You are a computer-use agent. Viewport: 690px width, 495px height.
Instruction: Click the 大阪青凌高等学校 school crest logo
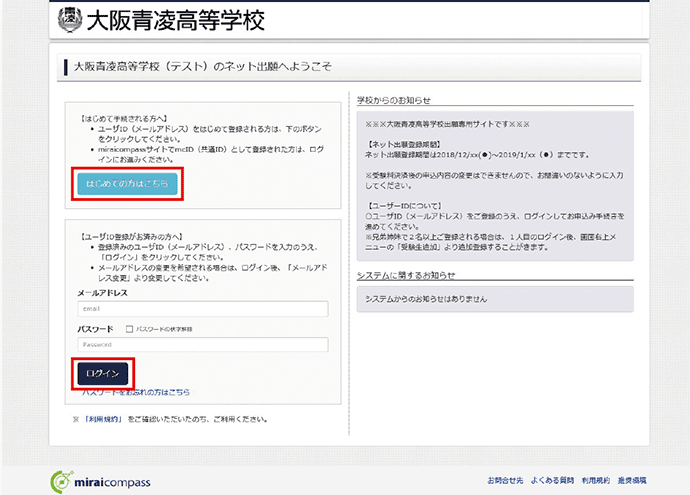point(70,20)
